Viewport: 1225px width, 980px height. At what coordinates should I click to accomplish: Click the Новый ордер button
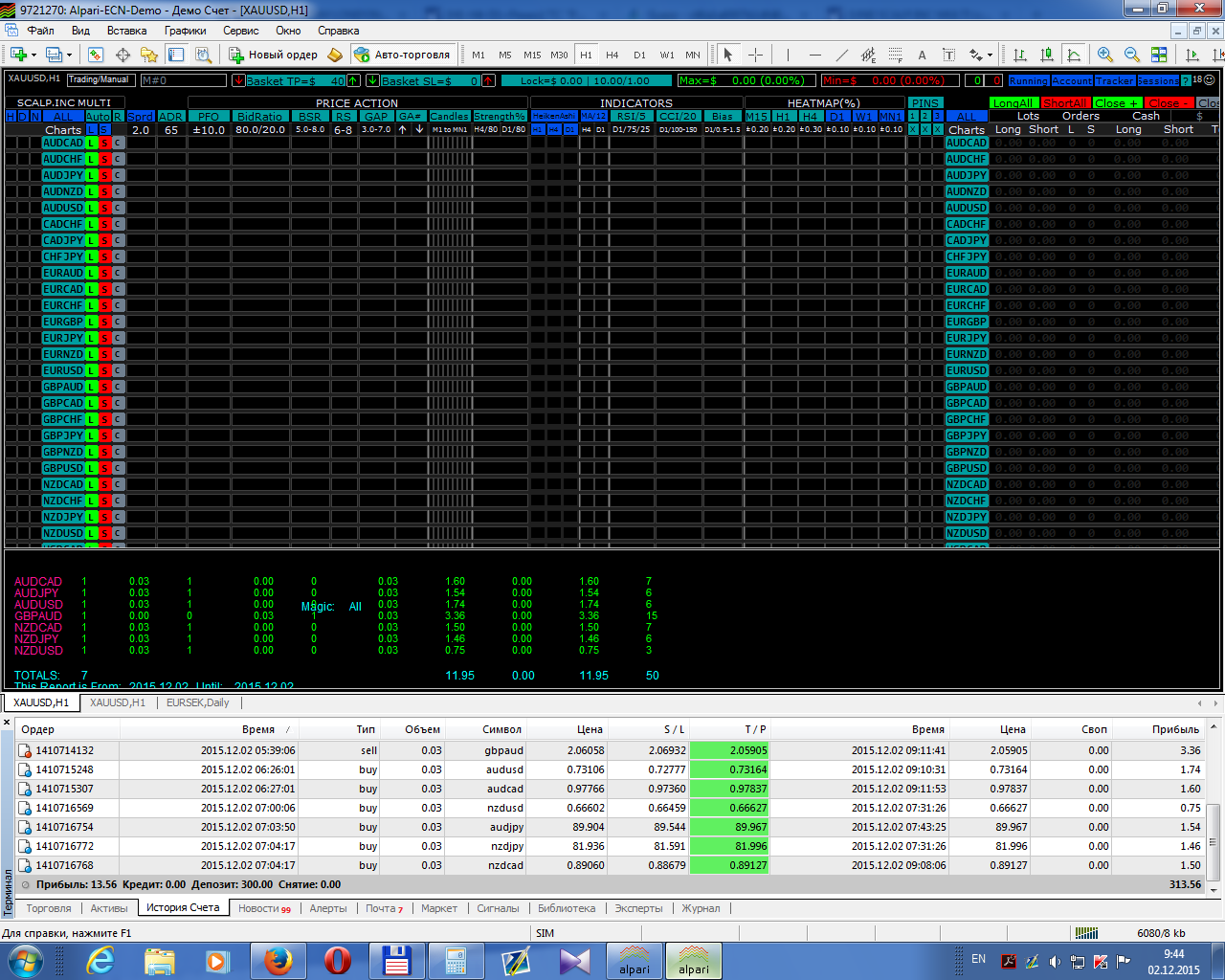(x=273, y=55)
